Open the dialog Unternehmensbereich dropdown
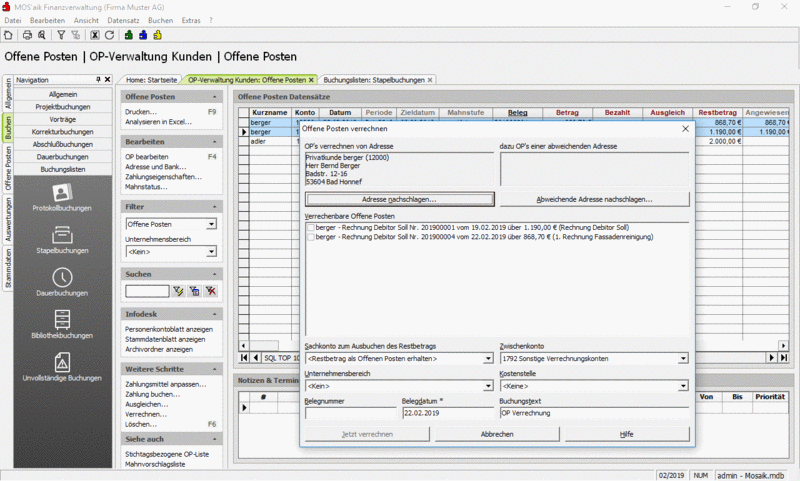800x481 pixels. point(488,386)
